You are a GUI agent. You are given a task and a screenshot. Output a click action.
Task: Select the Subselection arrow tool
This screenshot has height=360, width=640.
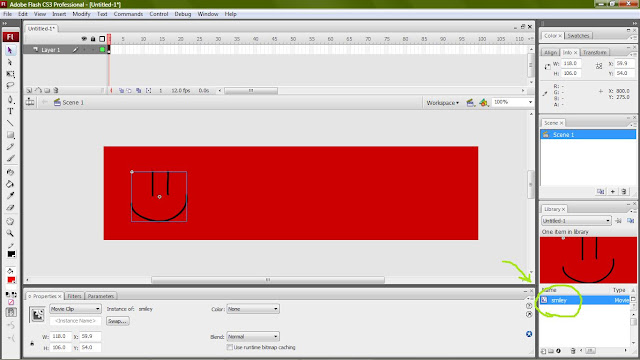(11, 62)
